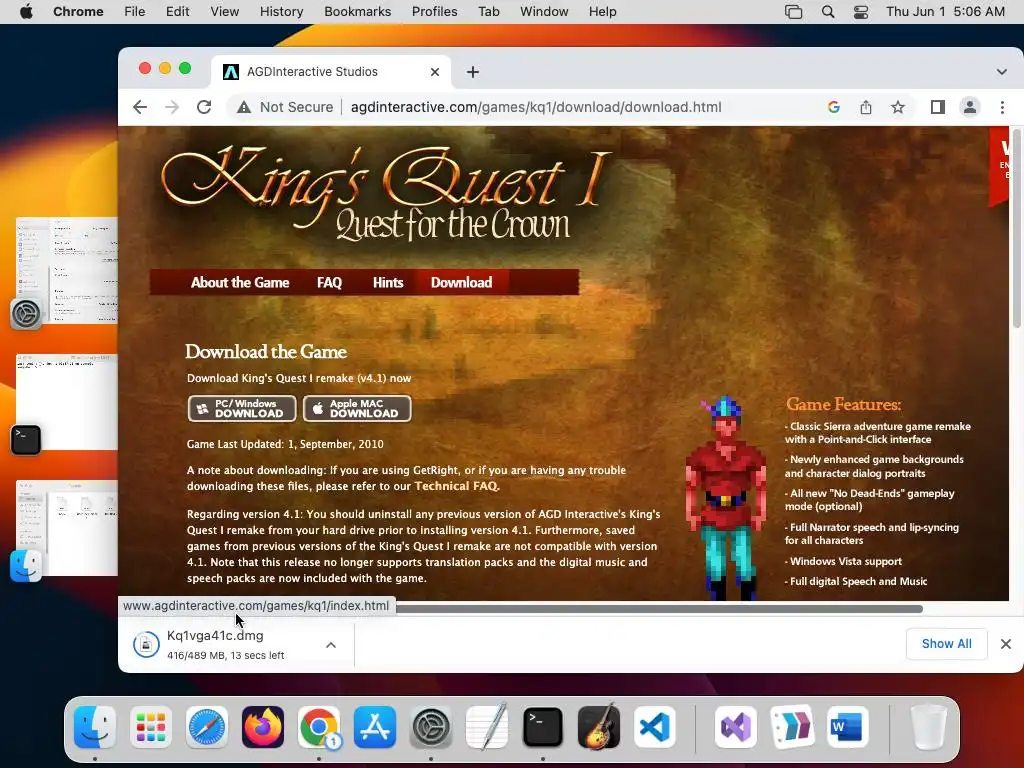Open Control Center icon

(x=861, y=12)
